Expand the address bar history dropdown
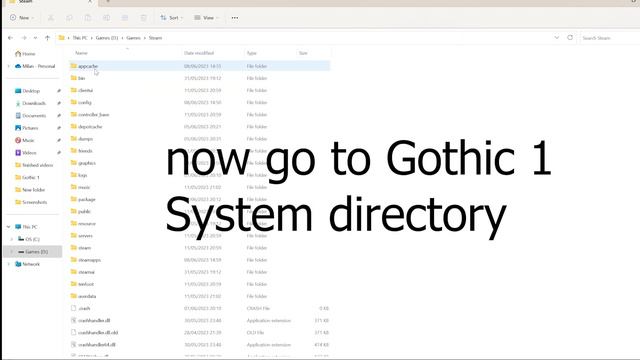Viewport: 640px width, 360px height. click(557, 38)
